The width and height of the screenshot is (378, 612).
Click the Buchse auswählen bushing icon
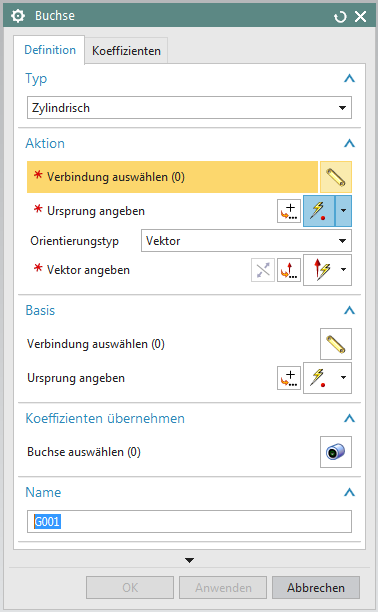pos(336,452)
